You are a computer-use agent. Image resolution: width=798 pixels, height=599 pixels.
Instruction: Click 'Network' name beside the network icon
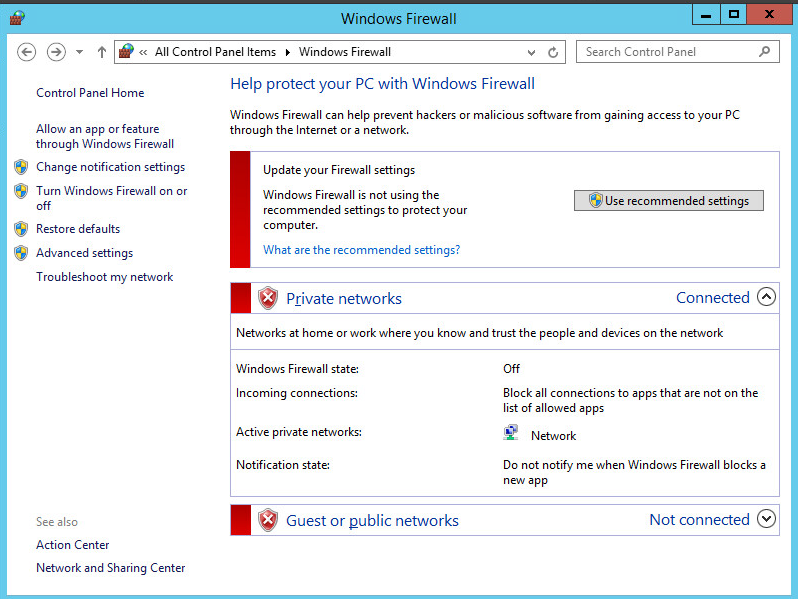(553, 436)
